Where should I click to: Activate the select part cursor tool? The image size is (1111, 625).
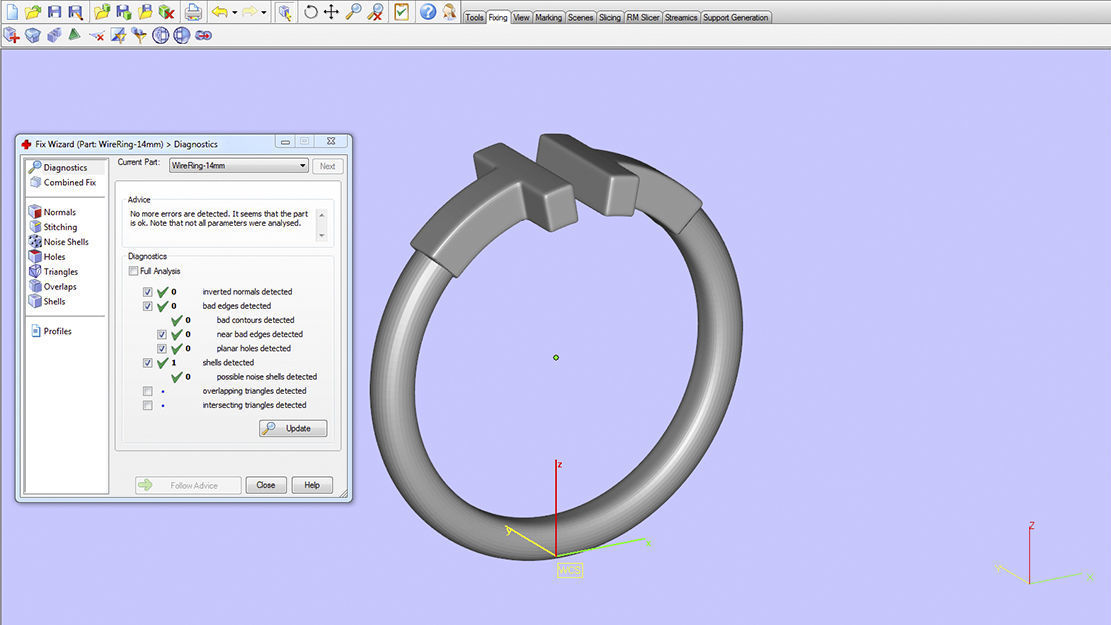[285, 12]
